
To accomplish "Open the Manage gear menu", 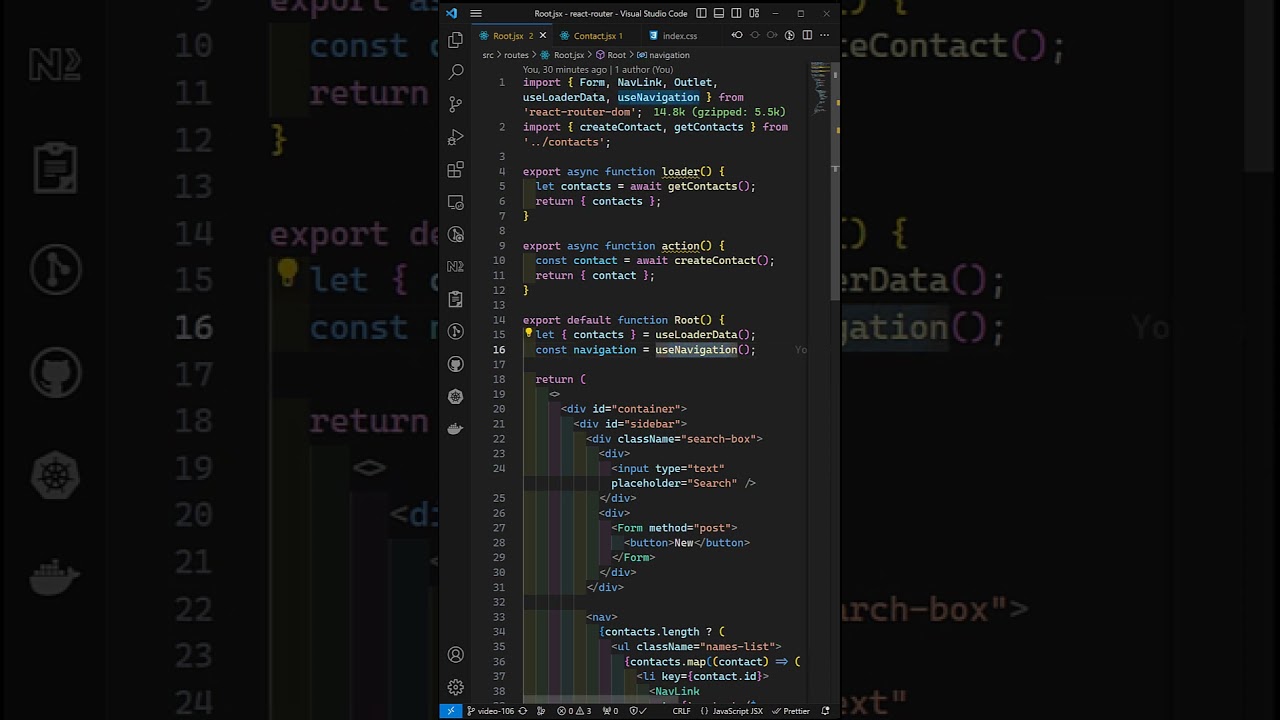I will [456, 687].
